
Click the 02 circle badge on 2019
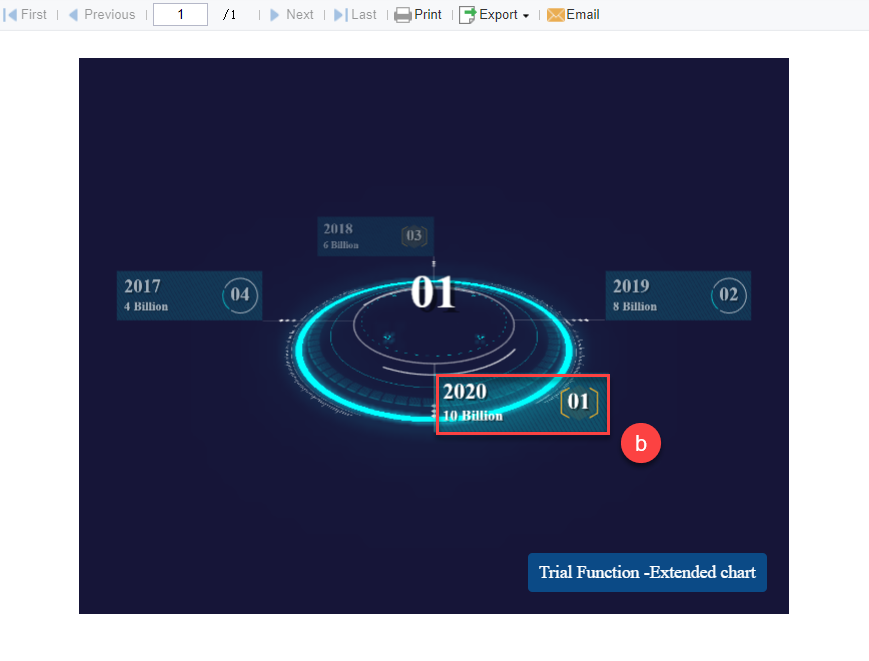[x=729, y=295]
